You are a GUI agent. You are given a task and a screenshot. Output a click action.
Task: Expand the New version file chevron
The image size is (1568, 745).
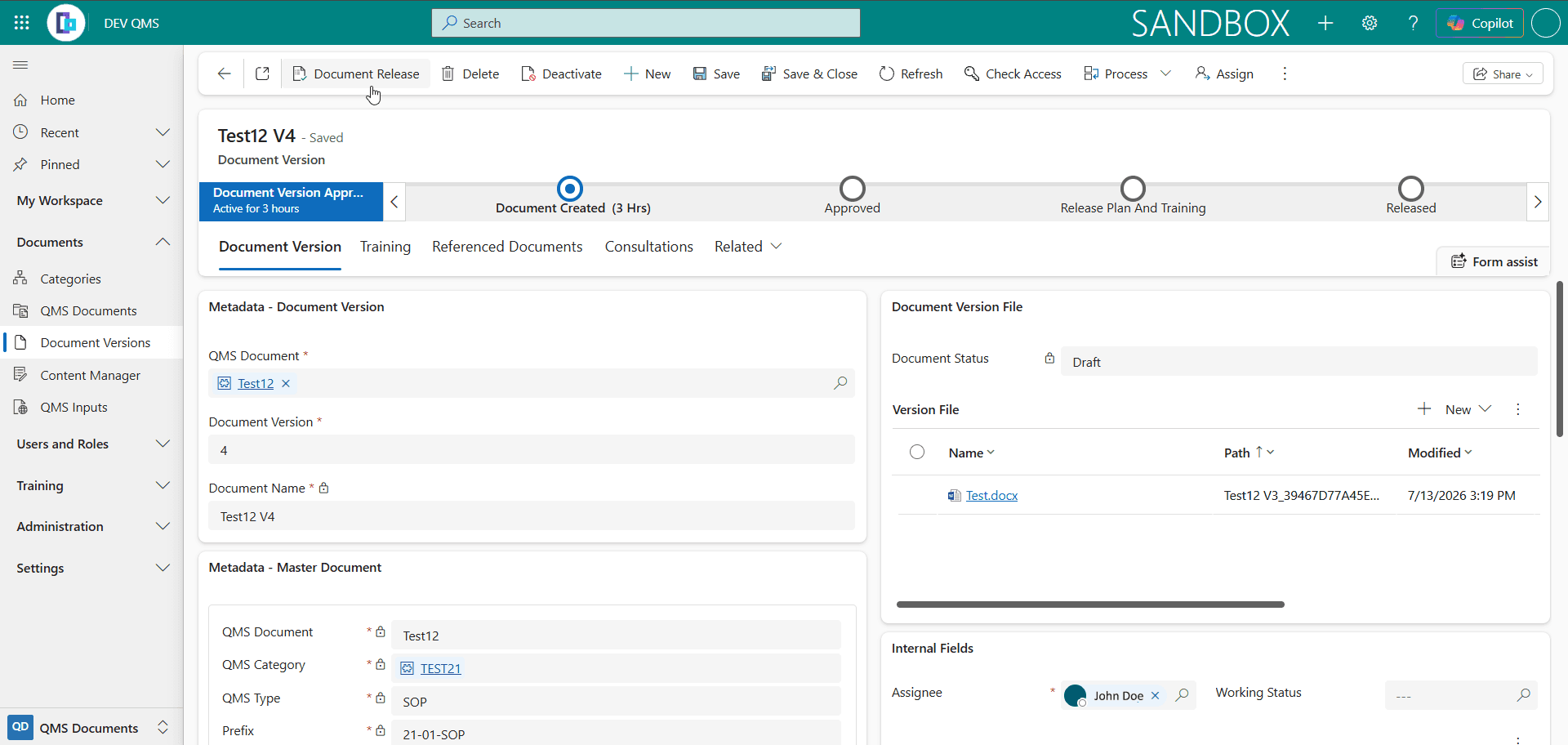tap(1486, 409)
